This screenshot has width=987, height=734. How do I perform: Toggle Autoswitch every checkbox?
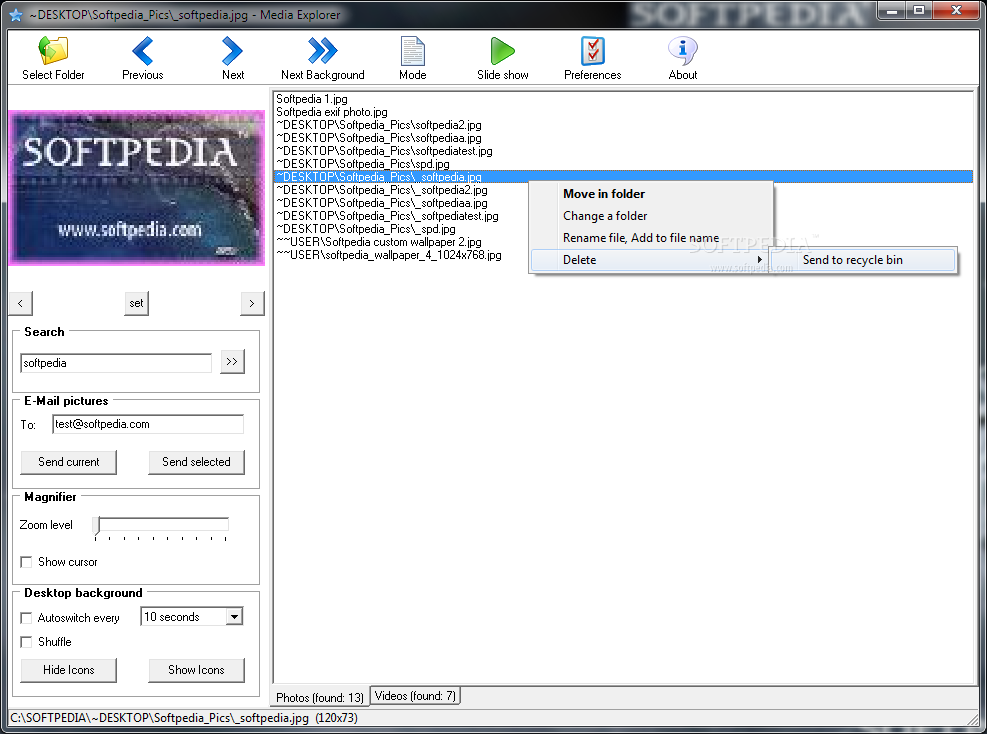pyautogui.click(x=26, y=618)
